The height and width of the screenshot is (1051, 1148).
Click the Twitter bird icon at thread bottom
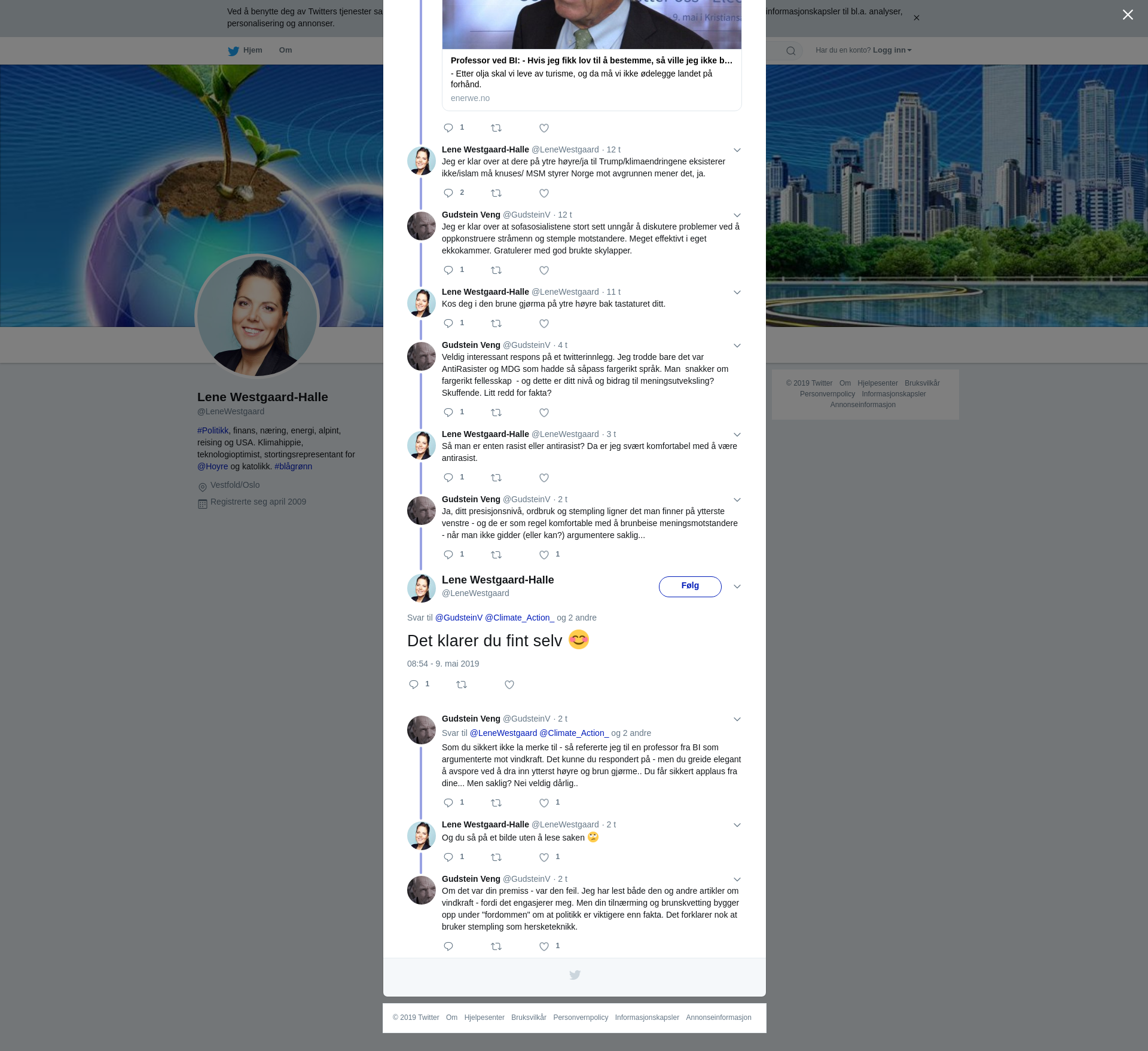click(x=575, y=975)
